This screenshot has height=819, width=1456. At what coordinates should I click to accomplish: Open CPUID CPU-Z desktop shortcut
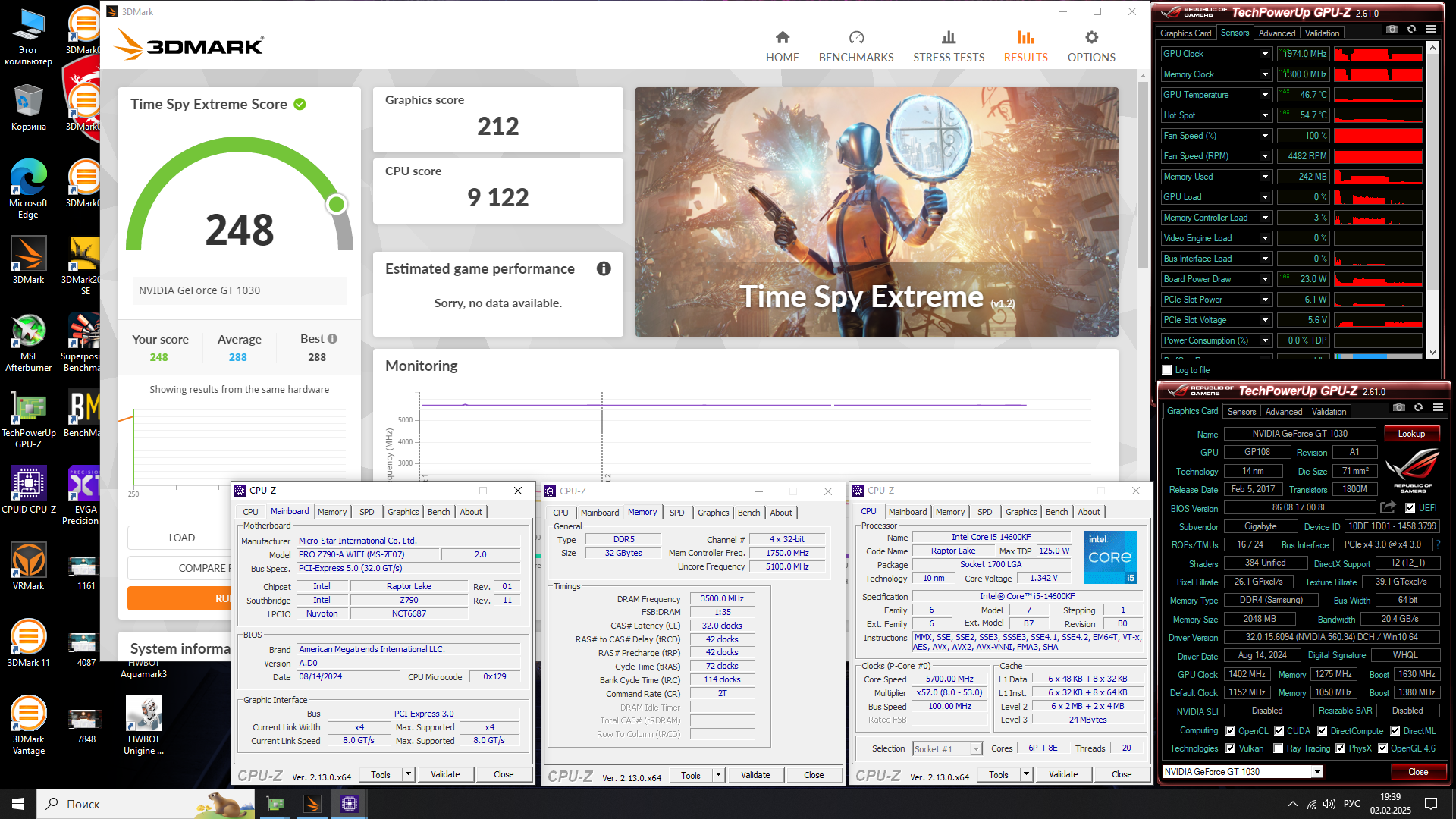[x=28, y=490]
